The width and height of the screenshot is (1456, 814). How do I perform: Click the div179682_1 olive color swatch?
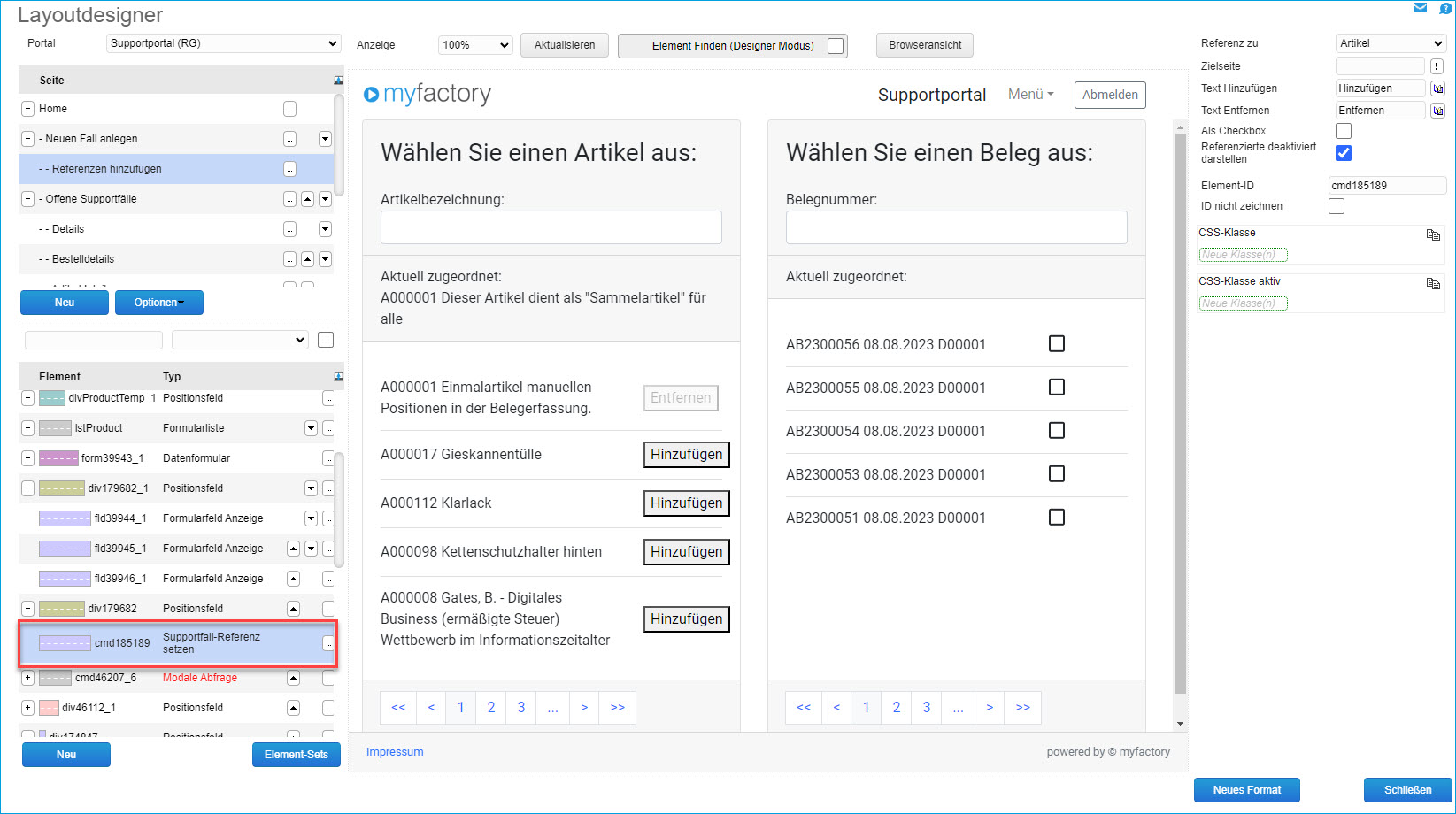[62, 488]
